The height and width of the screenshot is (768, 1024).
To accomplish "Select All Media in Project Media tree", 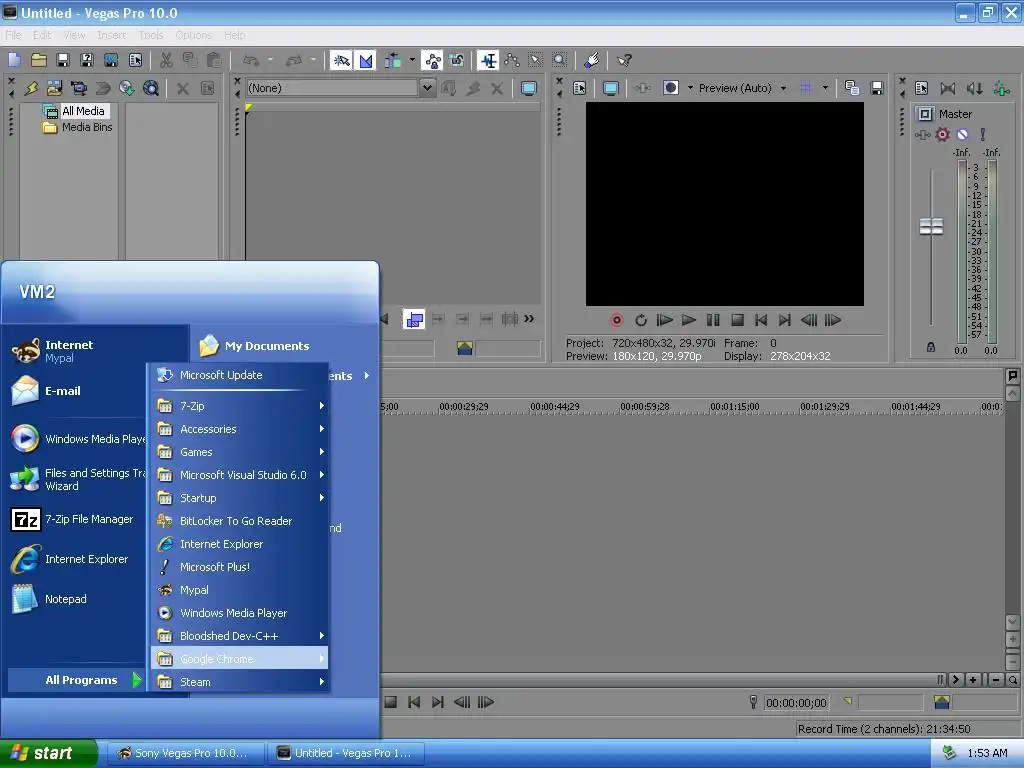I will pos(83,111).
